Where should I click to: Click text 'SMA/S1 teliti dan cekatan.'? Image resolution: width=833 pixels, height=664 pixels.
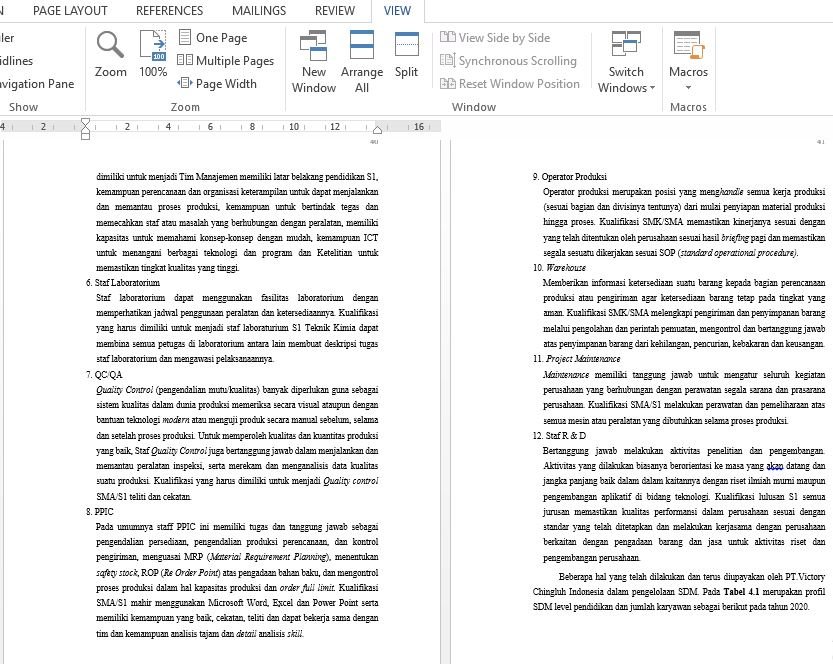[x=143, y=497]
